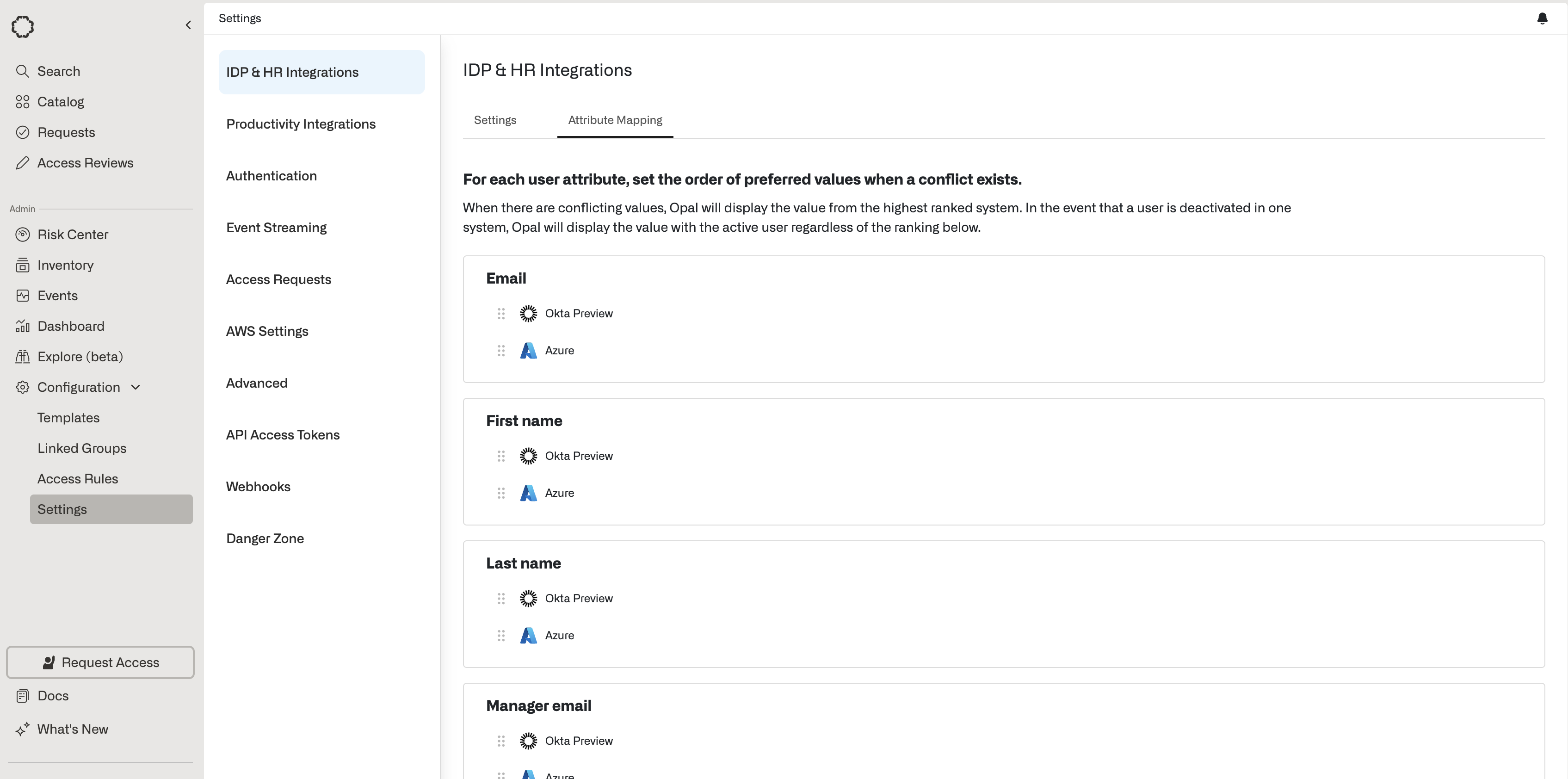Viewport: 1568px width, 779px height.
Task: Collapse the sidebar with the chevron arrow
Action: coord(188,25)
